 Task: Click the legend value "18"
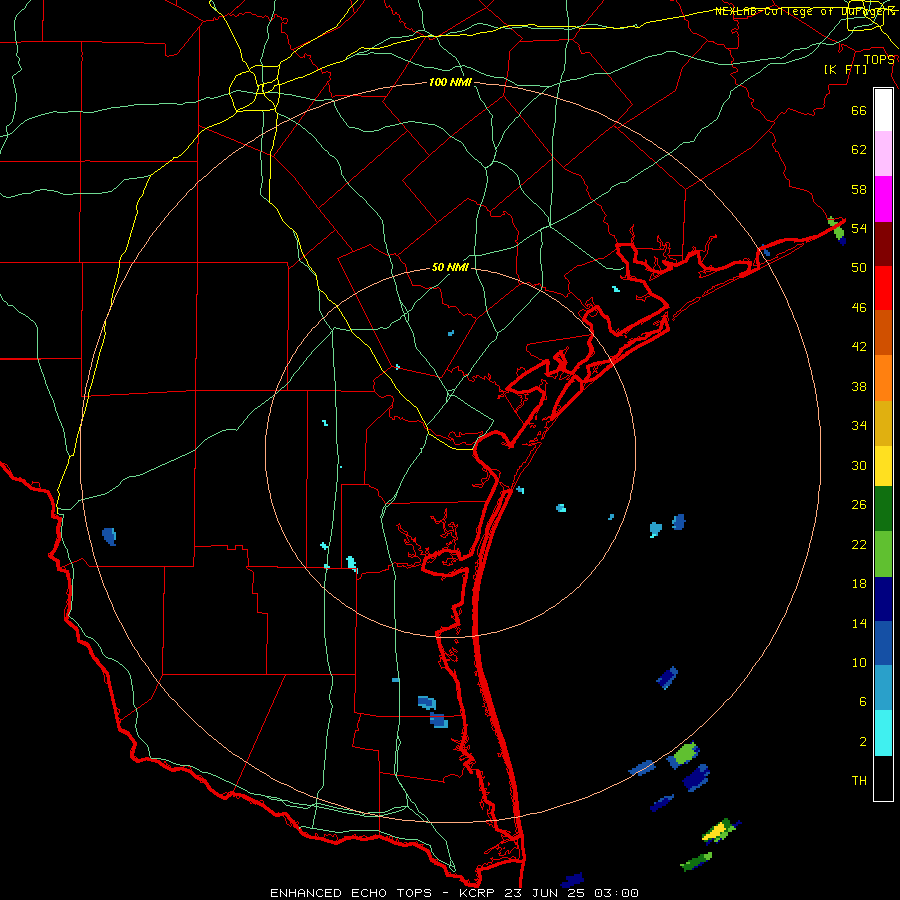[x=859, y=584]
